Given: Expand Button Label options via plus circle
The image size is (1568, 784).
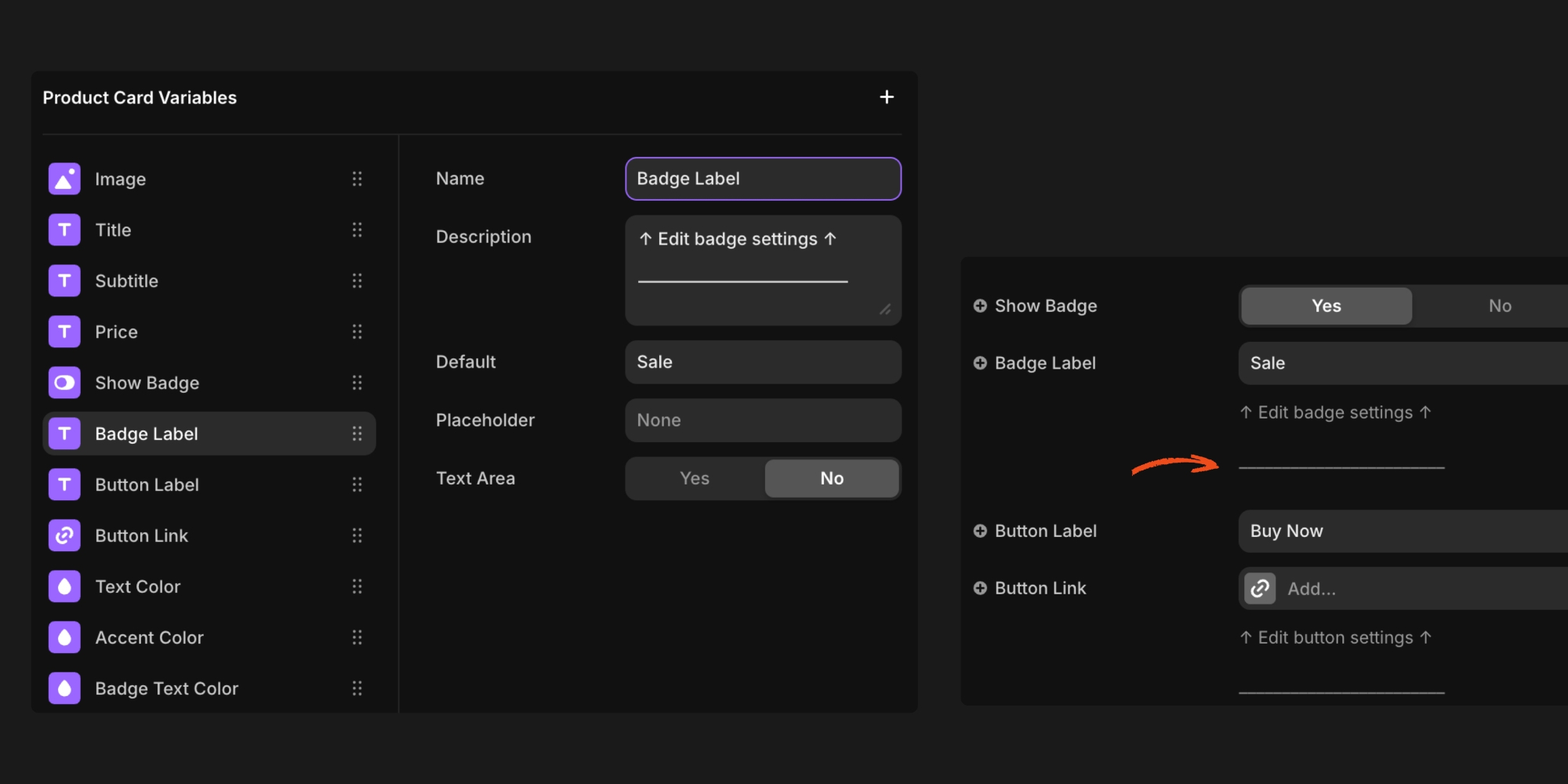Looking at the screenshot, I should tap(979, 531).
